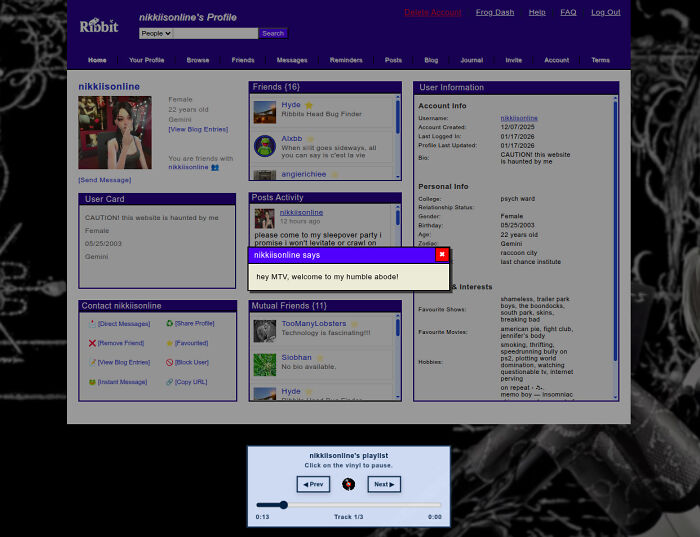Click nikkiisonline link in Posts Activity
The image size is (700, 537).
tap(301, 212)
